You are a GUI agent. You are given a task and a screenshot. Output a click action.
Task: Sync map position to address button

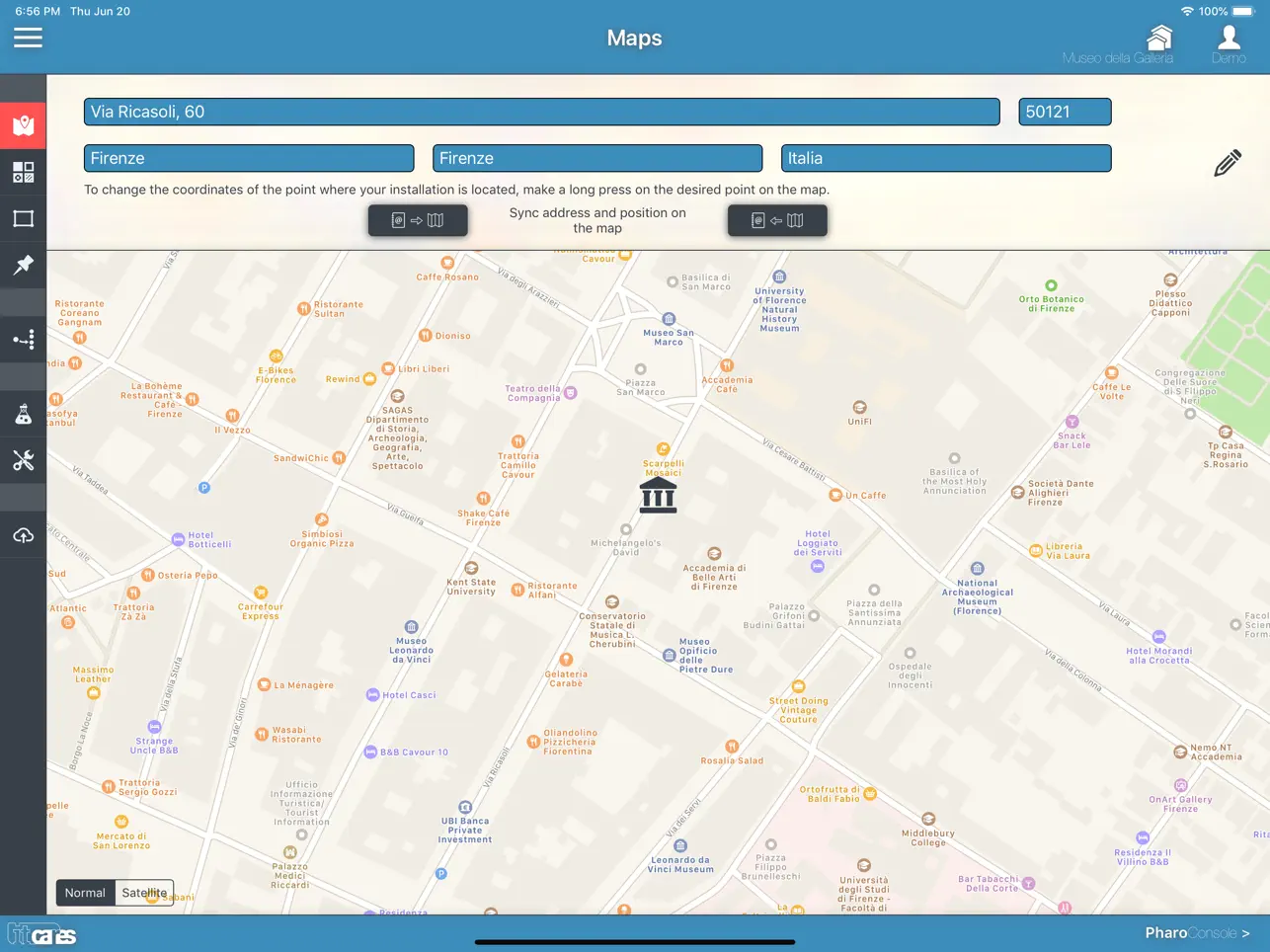click(777, 220)
